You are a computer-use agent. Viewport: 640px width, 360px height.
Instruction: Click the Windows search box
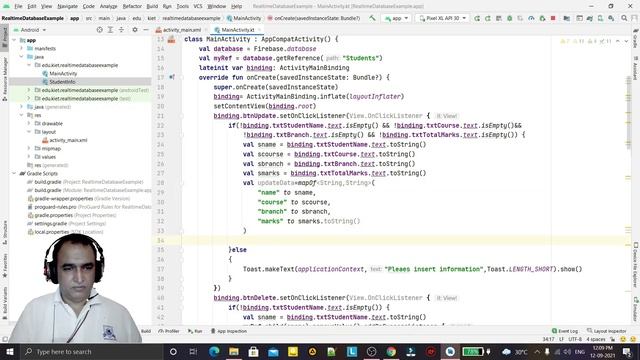tap(91, 351)
